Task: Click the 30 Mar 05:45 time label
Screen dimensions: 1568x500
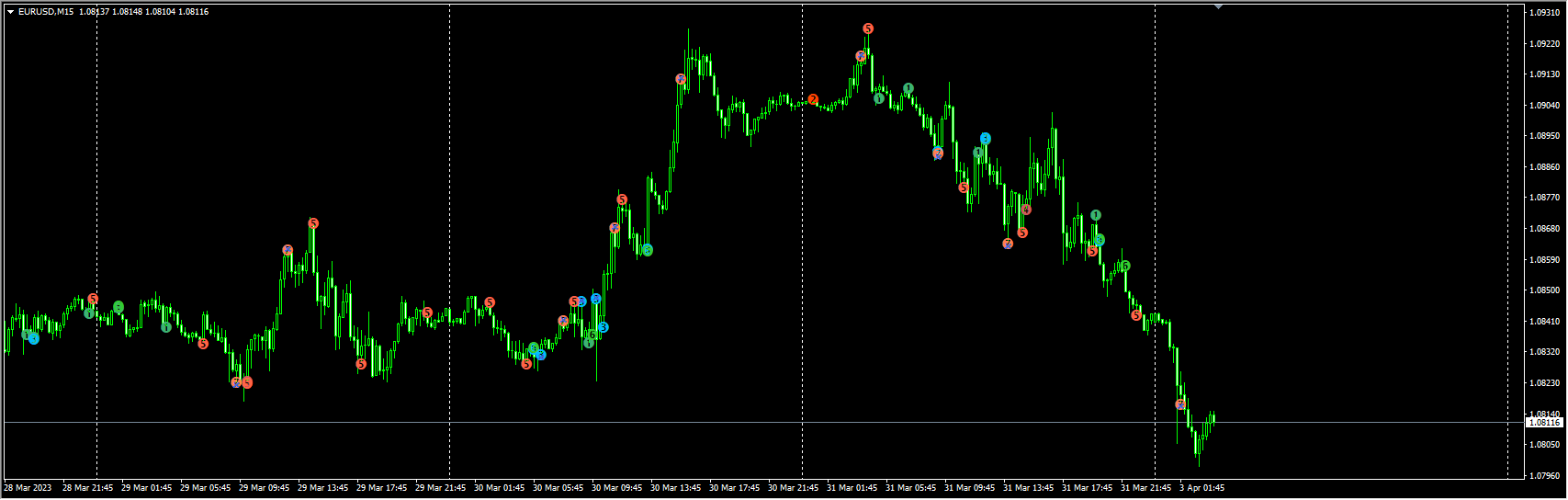Action: click(x=558, y=488)
